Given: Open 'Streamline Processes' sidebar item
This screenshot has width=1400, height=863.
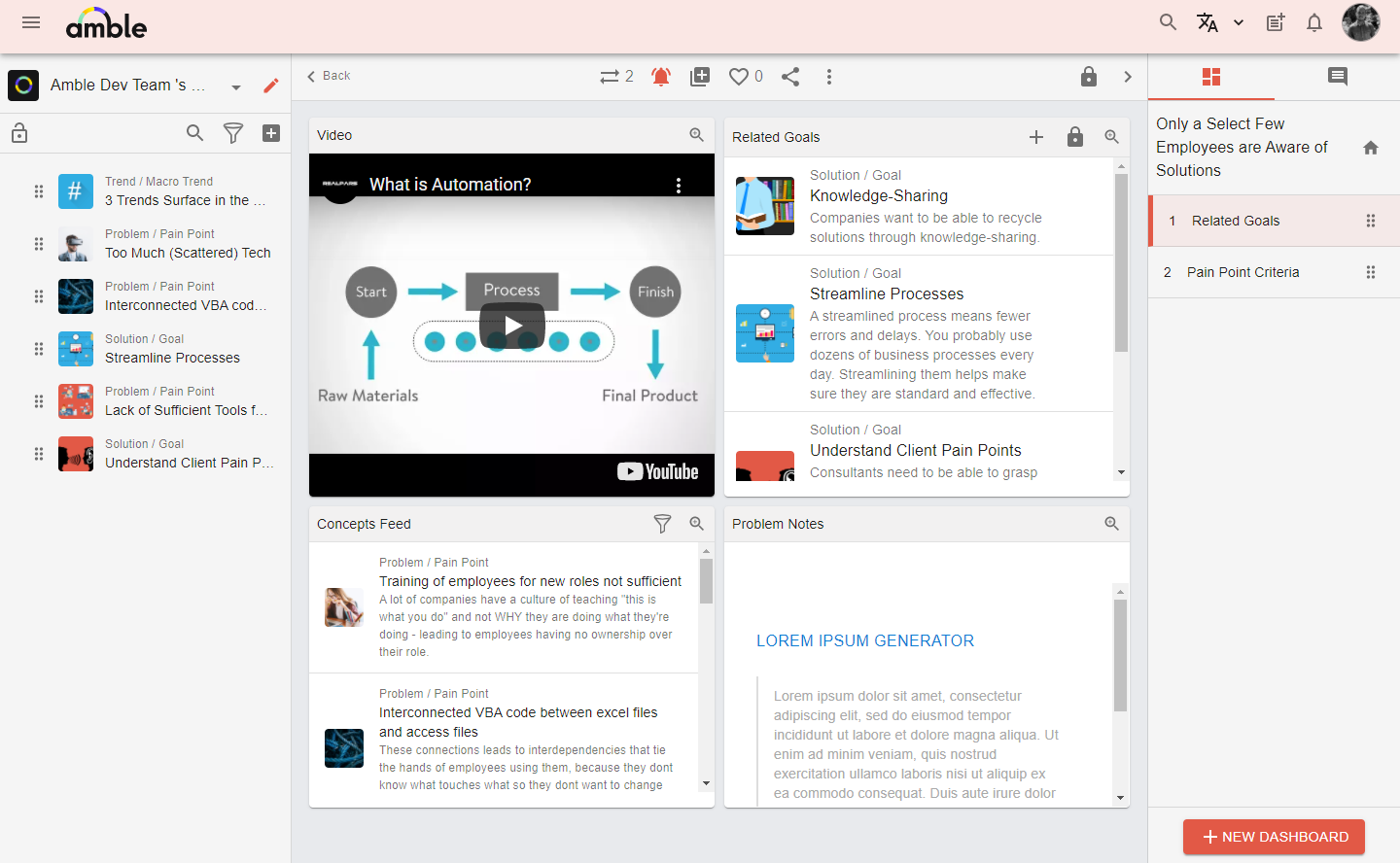Looking at the screenshot, I should 172,358.
